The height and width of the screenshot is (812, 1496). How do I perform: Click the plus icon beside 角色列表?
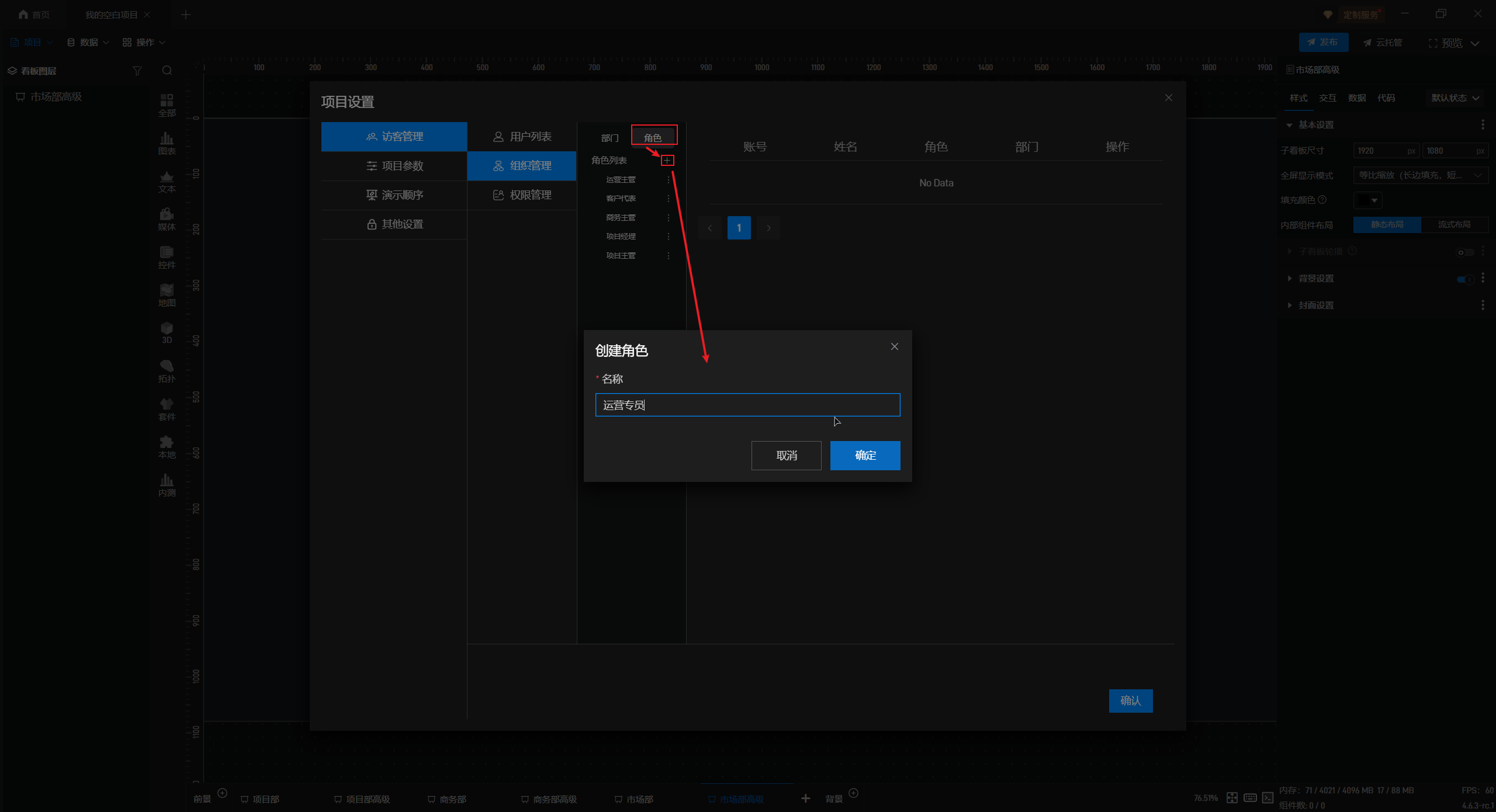pyautogui.click(x=667, y=160)
